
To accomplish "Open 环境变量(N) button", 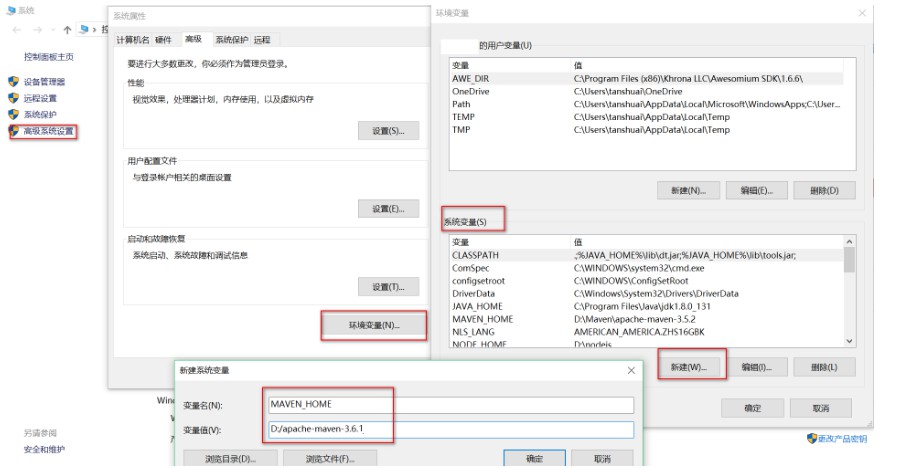I will point(374,325).
